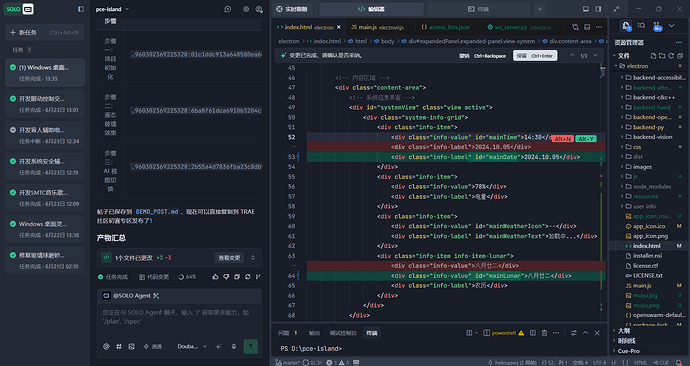
Task: Open task 开发SMTC音乐歌... in task list
Action: point(45,198)
